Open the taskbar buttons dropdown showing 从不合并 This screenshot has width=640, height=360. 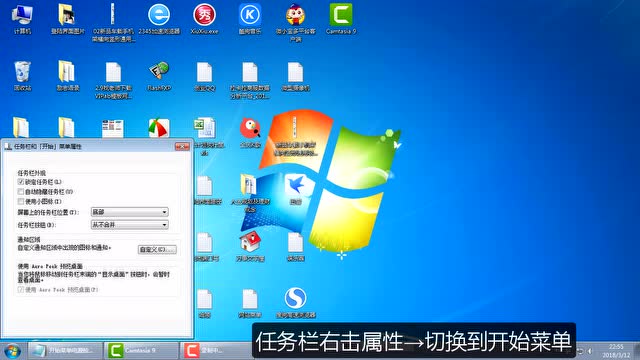point(129,224)
